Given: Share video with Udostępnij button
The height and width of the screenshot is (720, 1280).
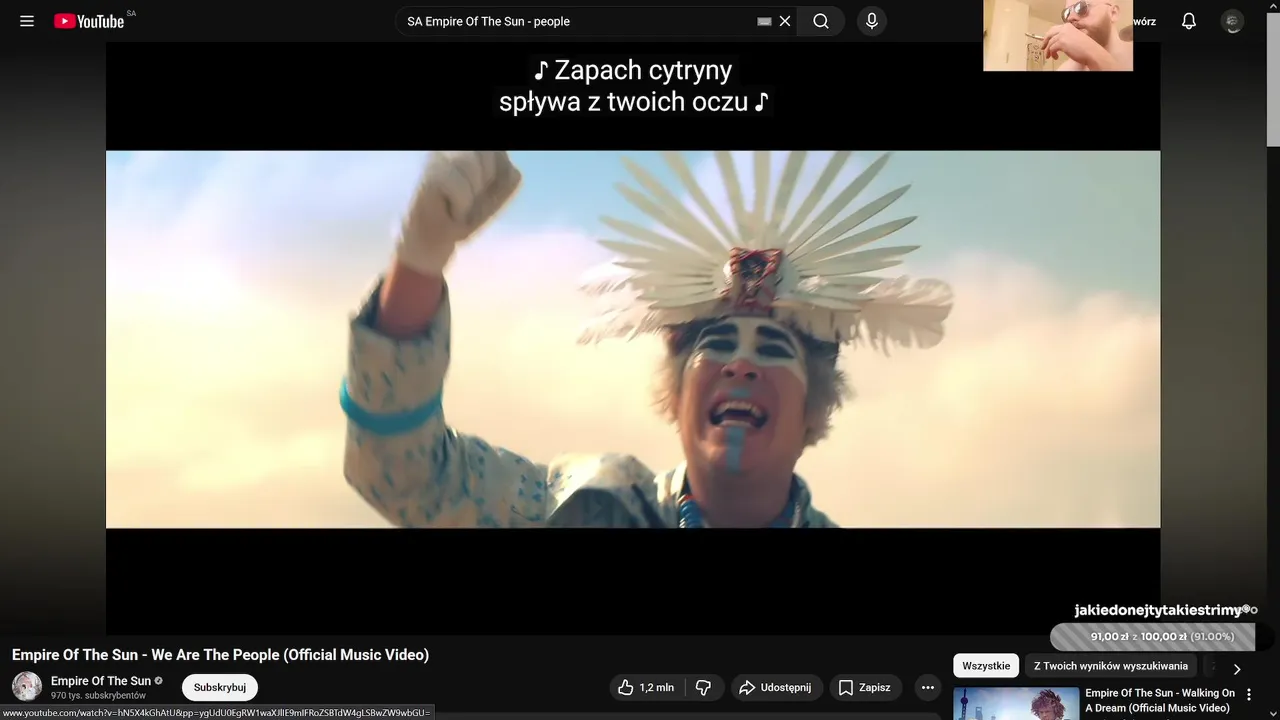Looking at the screenshot, I should [776, 688].
